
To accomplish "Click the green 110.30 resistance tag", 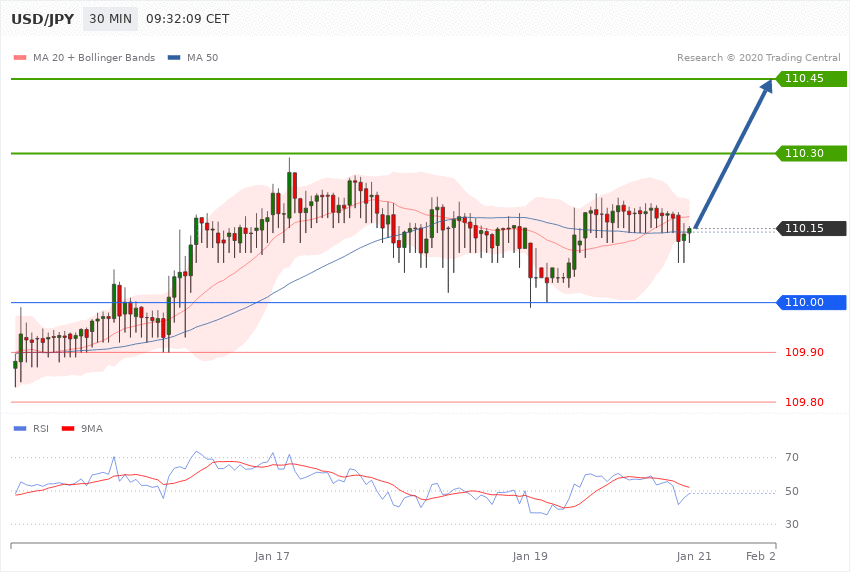I will click(x=812, y=153).
